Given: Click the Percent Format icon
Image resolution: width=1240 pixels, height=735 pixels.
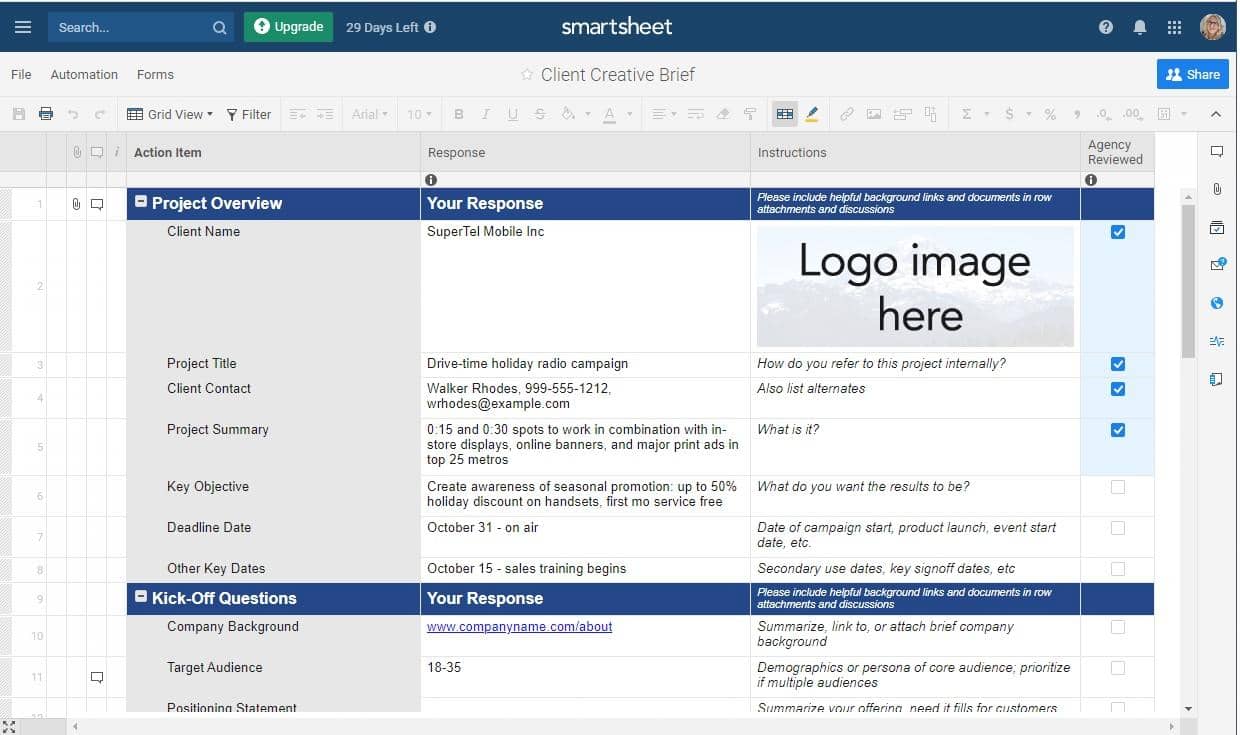Looking at the screenshot, I should coord(1050,114).
